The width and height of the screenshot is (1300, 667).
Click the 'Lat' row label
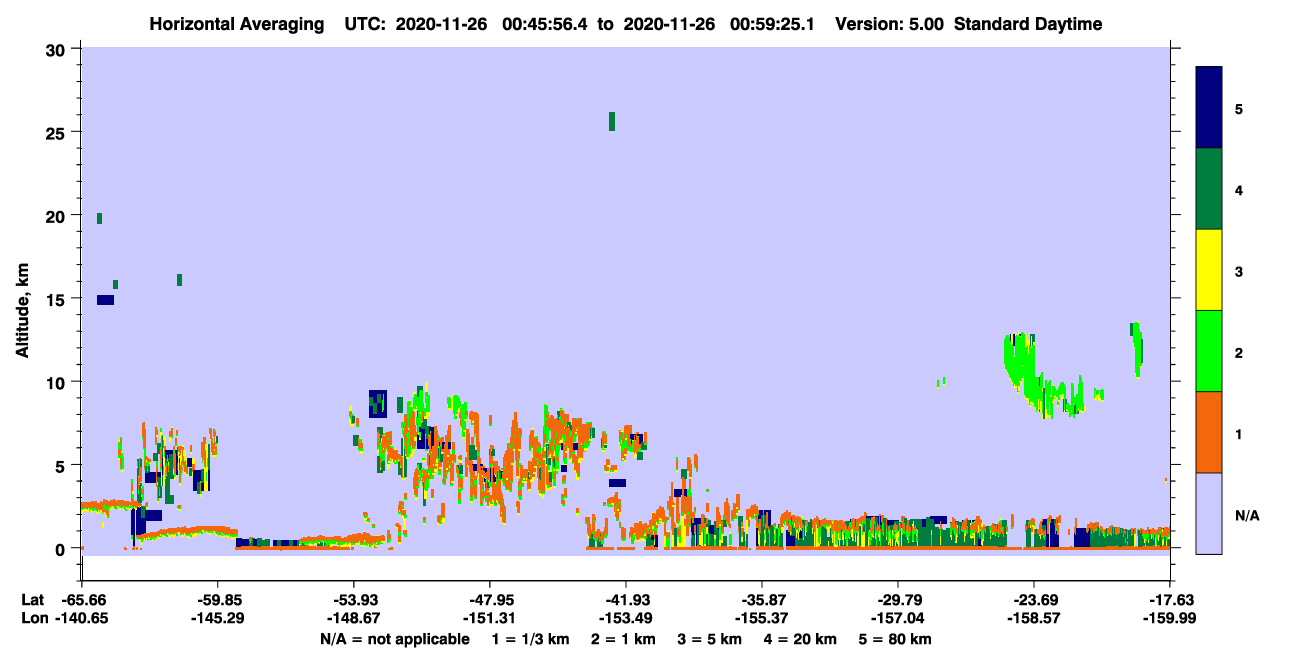[33, 600]
